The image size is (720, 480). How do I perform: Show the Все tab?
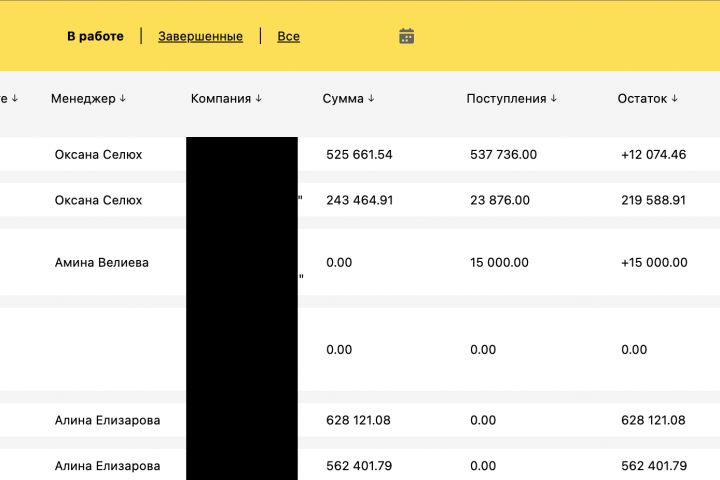[288, 36]
